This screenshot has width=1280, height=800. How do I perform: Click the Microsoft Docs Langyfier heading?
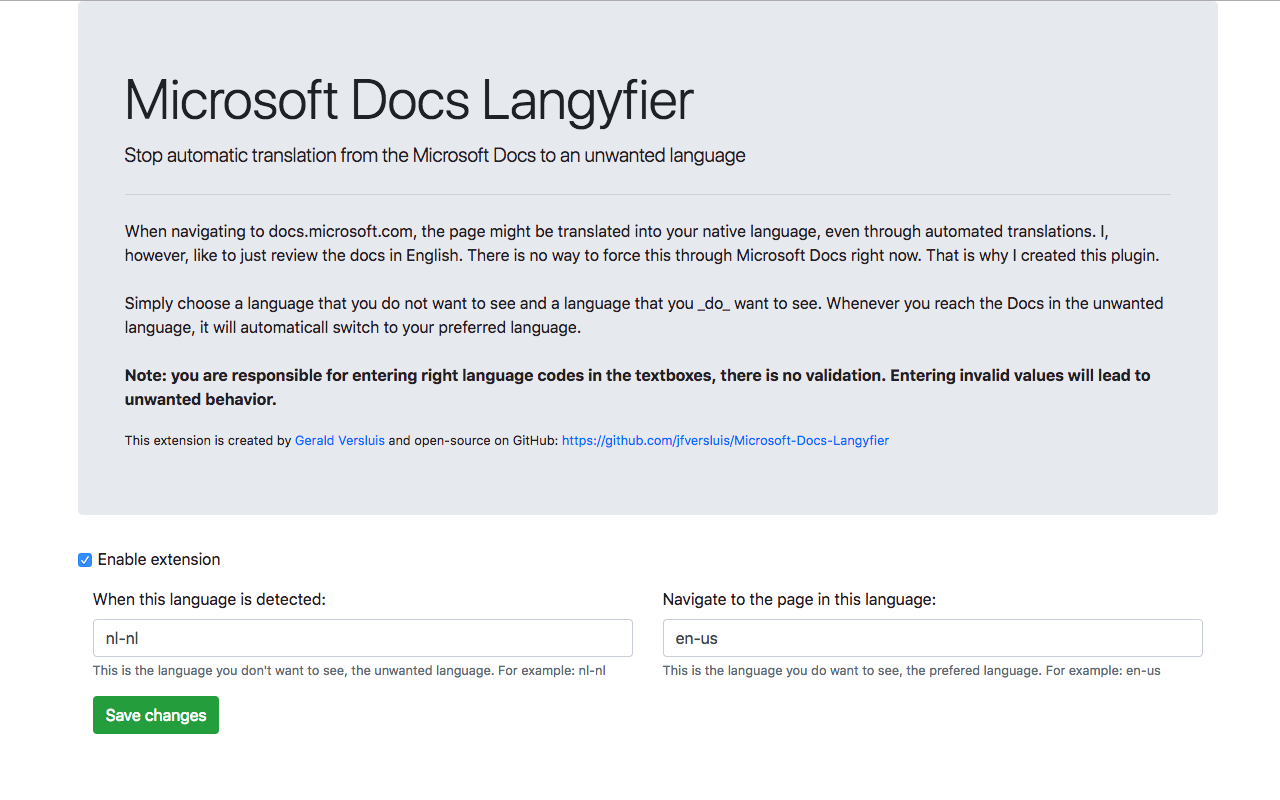tap(407, 99)
